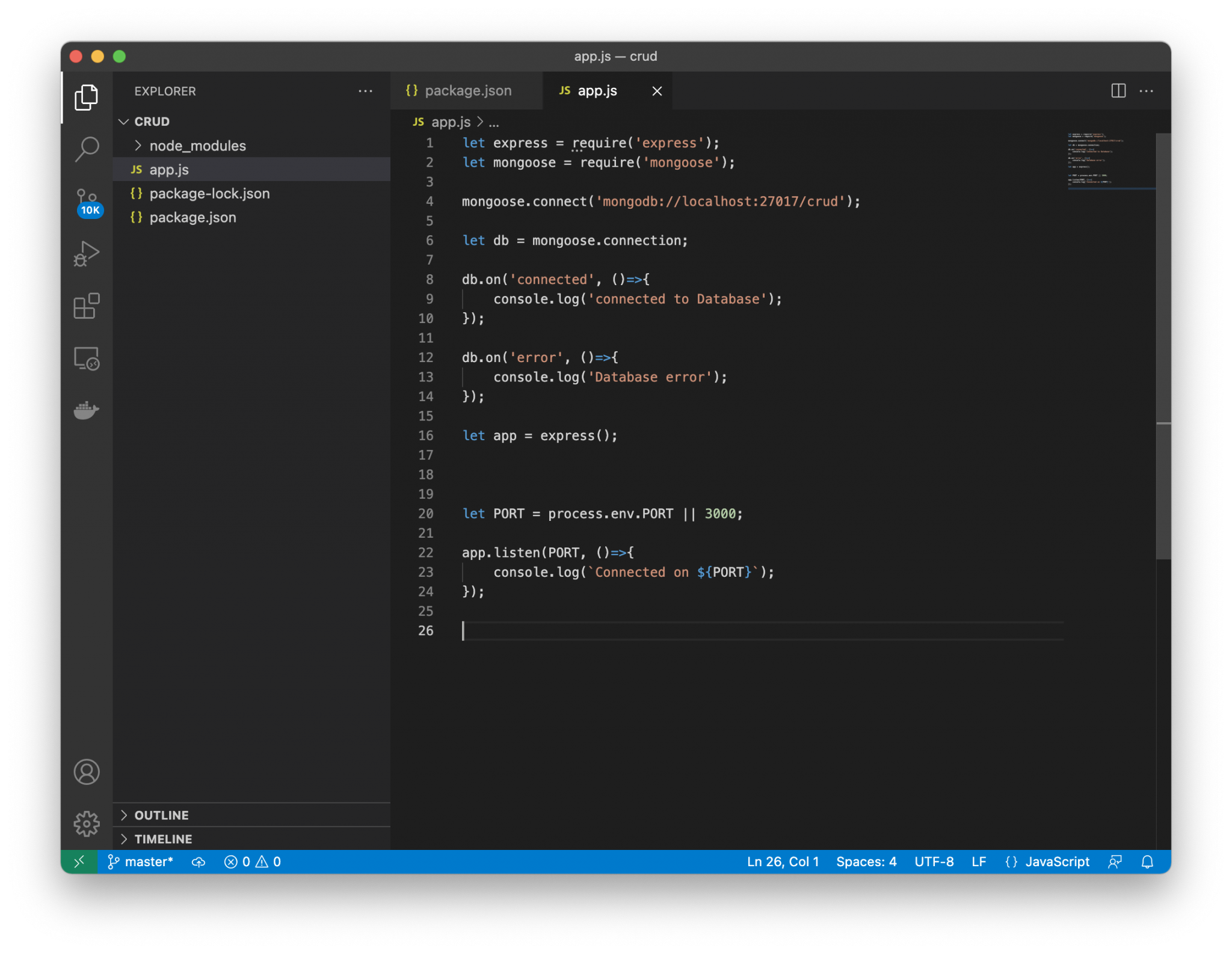Viewport: 1232px width, 954px height.
Task: Open the notifications bell
Action: 1147,861
